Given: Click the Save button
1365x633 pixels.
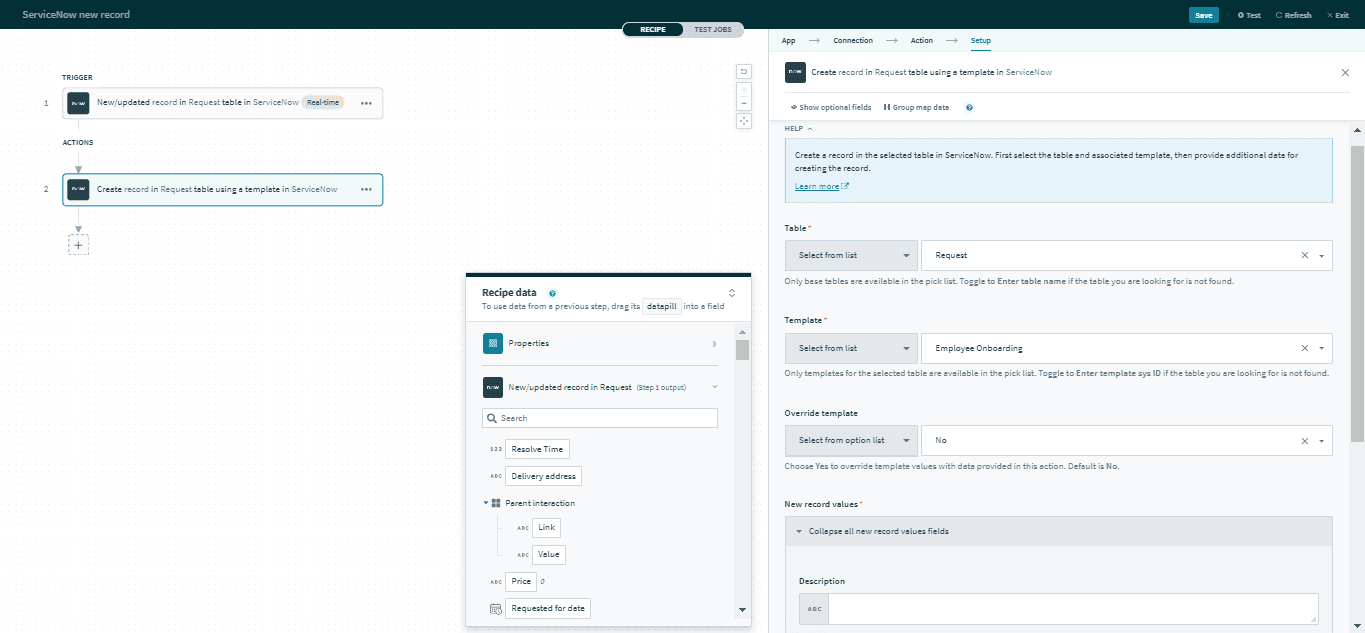Looking at the screenshot, I should tap(1203, 15).
